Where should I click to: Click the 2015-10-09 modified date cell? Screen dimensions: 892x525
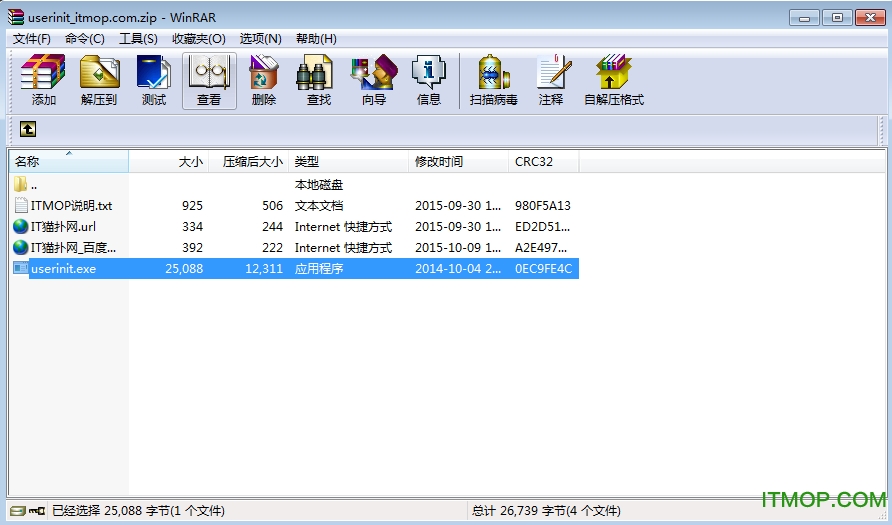point(458,247)
